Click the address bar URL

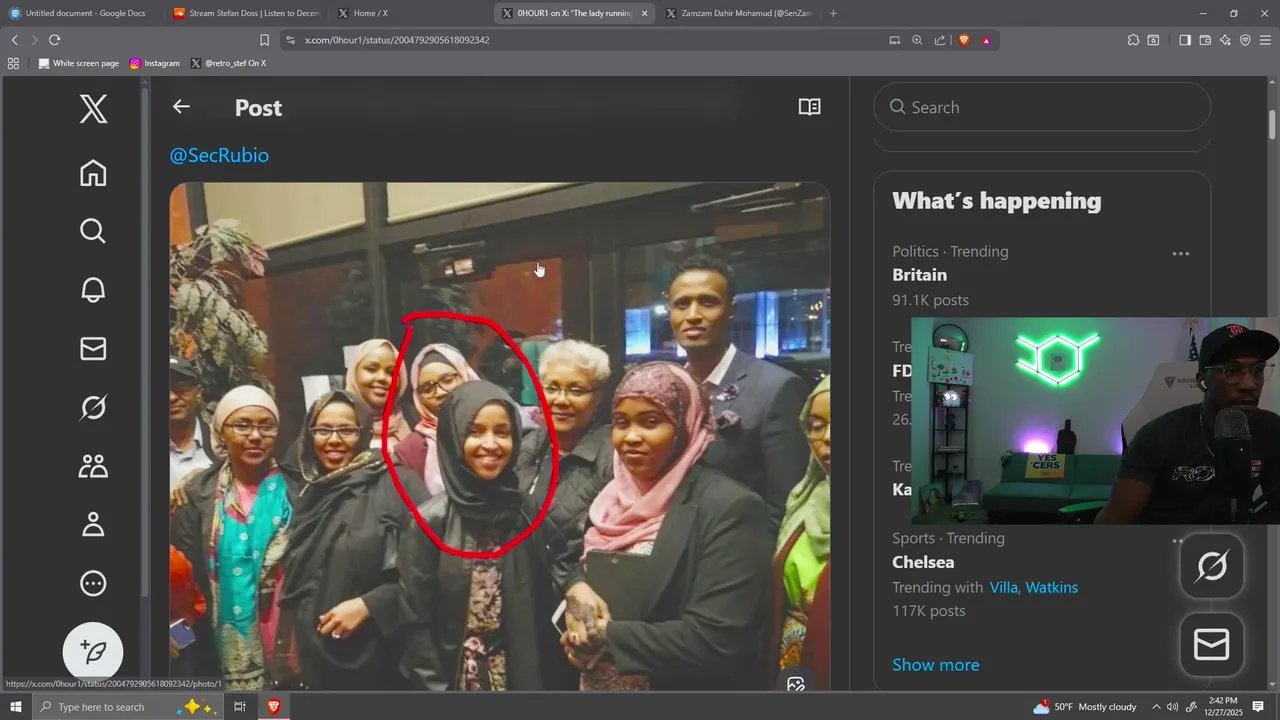pos(397,40)
